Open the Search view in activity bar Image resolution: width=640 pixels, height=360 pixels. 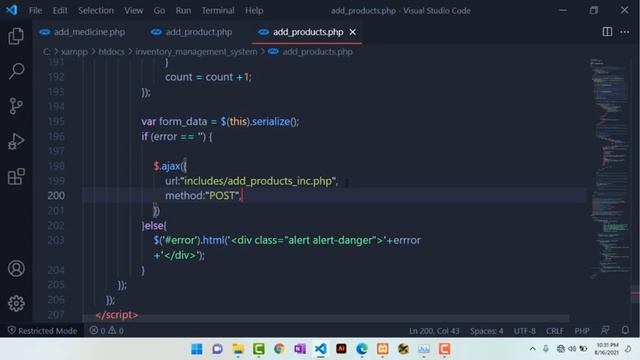coord(16,71)
